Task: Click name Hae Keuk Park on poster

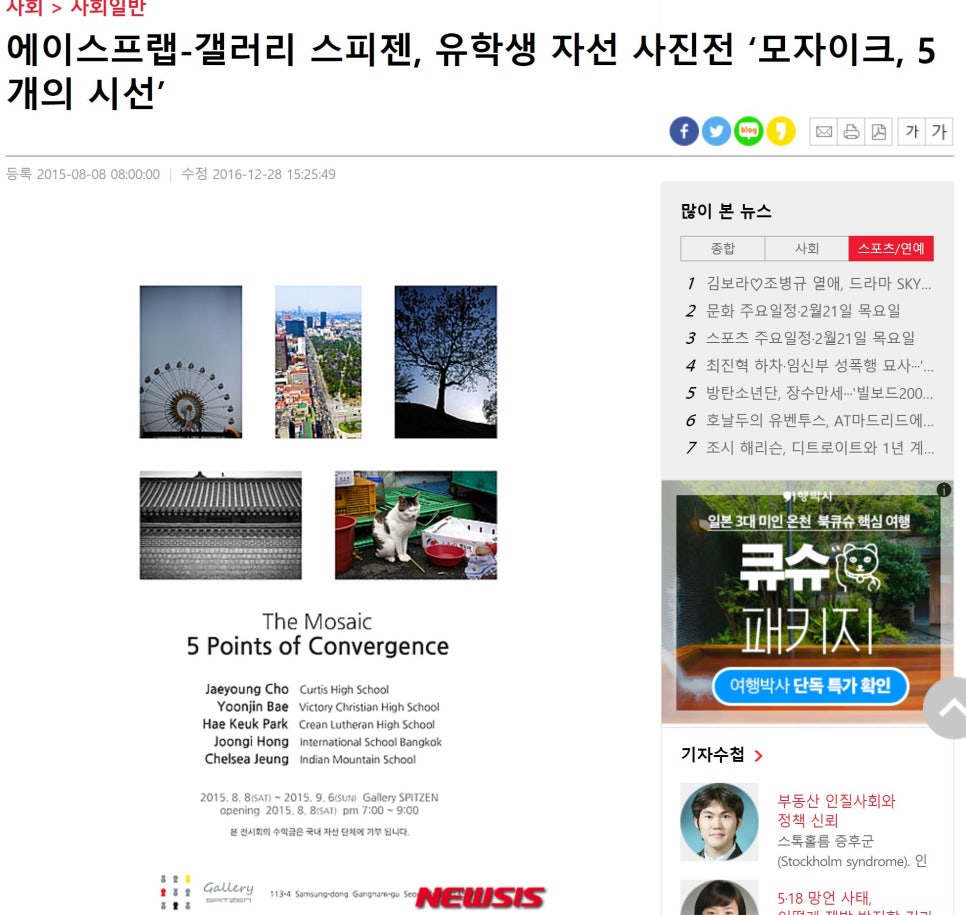Action: [245, 724]
